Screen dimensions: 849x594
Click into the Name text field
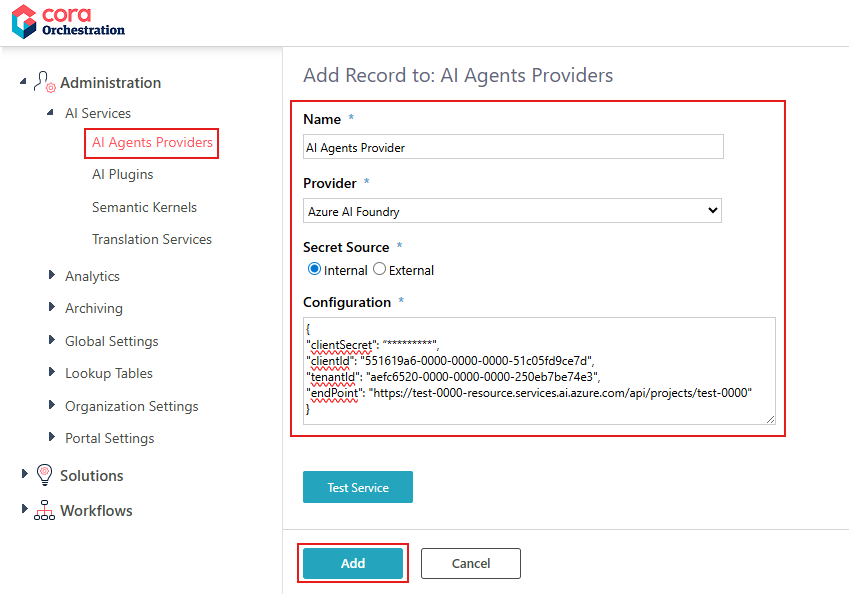tap(512, 147)
